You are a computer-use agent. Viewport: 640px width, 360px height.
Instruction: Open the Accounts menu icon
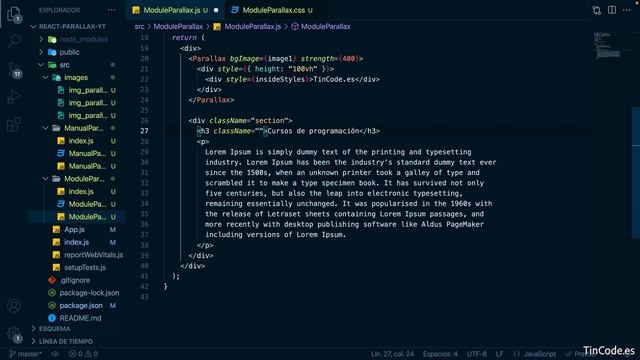[x=14, y=305]
